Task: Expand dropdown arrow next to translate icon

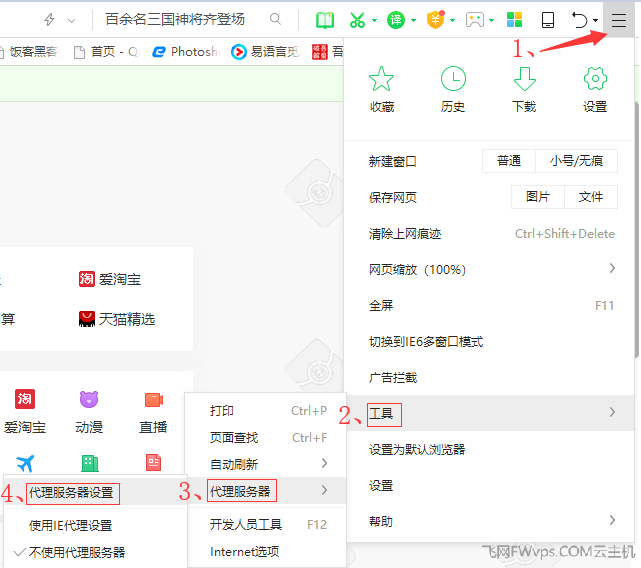Action: [x=413, y=20]
